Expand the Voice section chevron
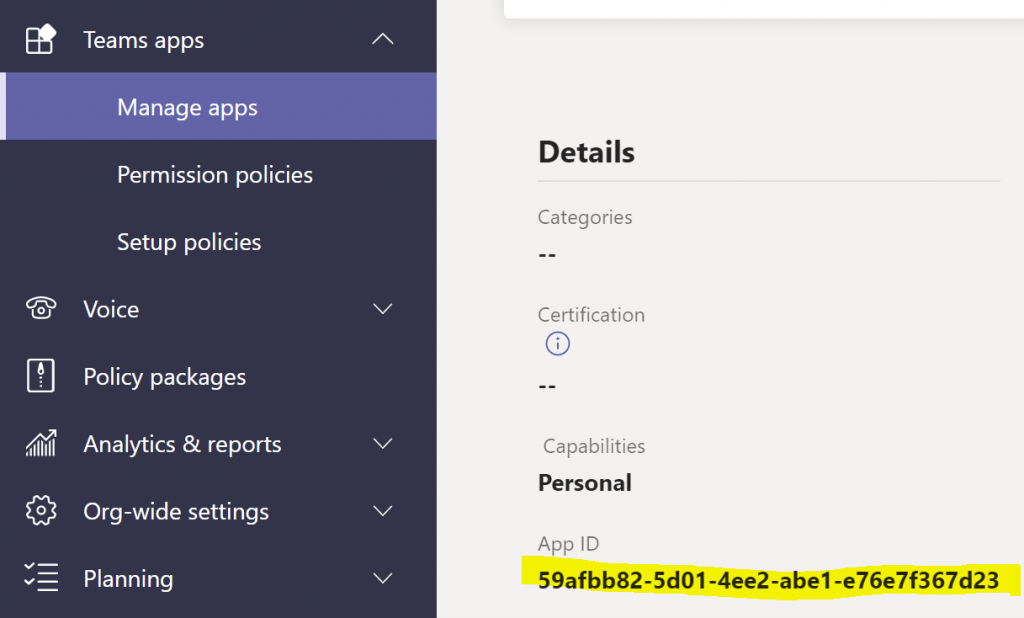1024x618 pixels. click(x=382, y=309)
